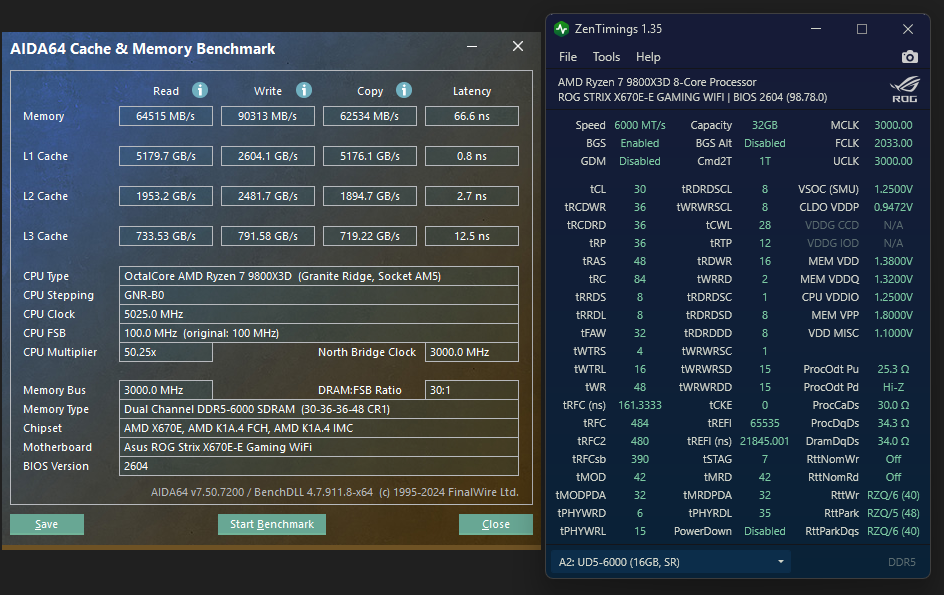944x595 pixels.
Task: Click the L3 Cache Copy value 719.22 GB/s
Action: [x=370, y=236]
